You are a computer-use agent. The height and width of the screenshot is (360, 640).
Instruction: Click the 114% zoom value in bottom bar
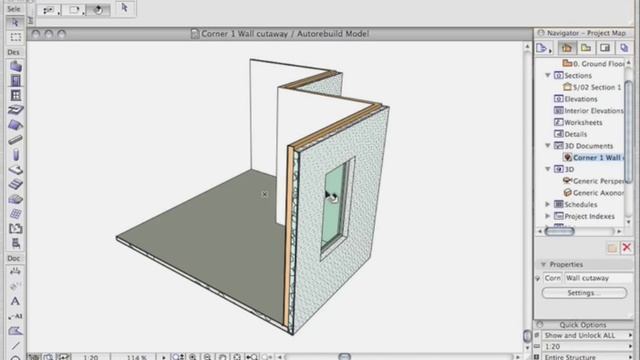(136, 357)
